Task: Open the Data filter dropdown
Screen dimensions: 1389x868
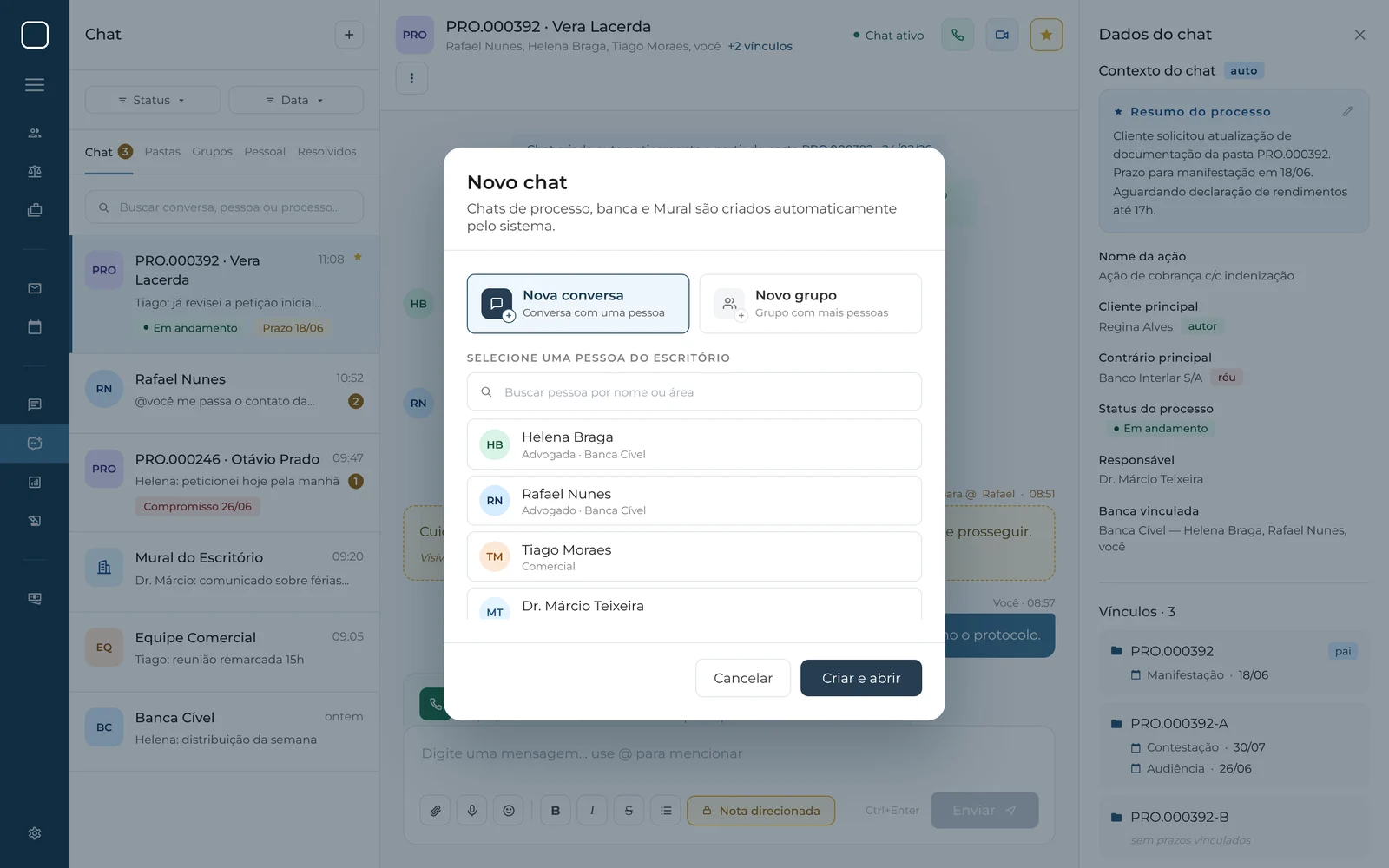Action: tap(295, 100)
